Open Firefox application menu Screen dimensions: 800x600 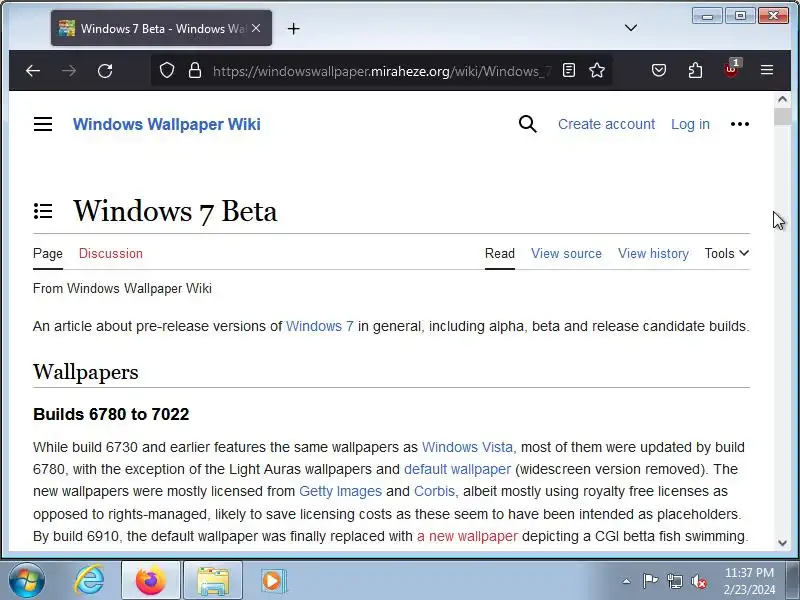click(x=767, y=70)
